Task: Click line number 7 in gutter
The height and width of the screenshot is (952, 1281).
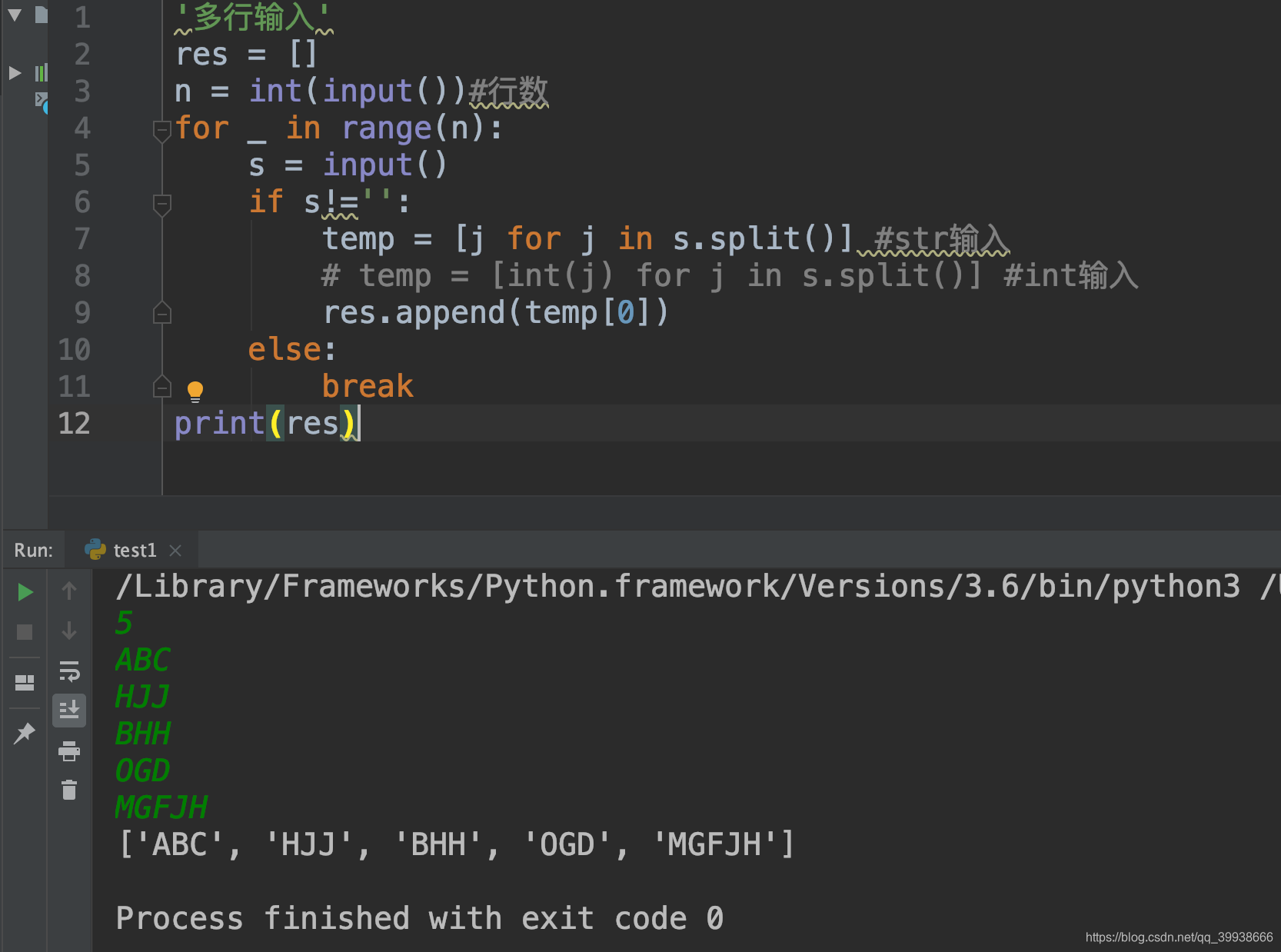Action: [x=82, y=238]
